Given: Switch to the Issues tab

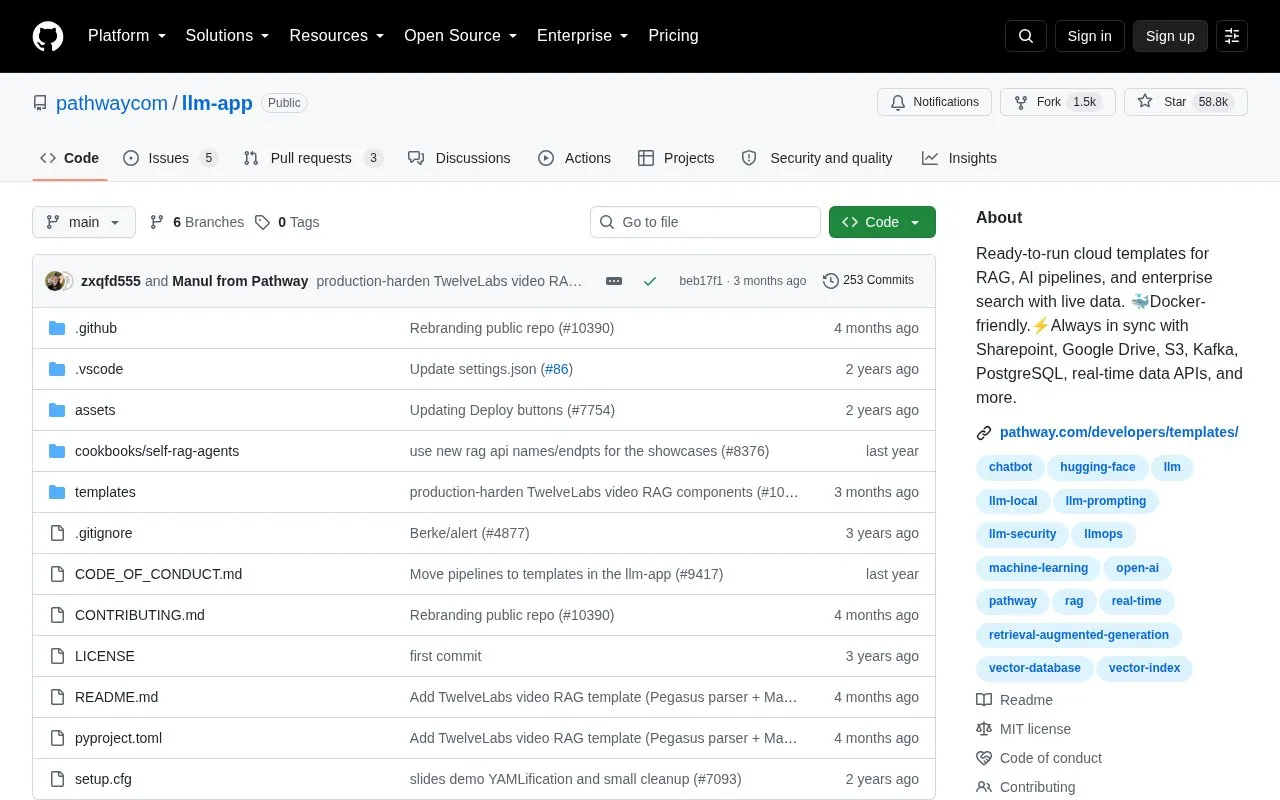Looking at the screenshot, I should point(170,158).
